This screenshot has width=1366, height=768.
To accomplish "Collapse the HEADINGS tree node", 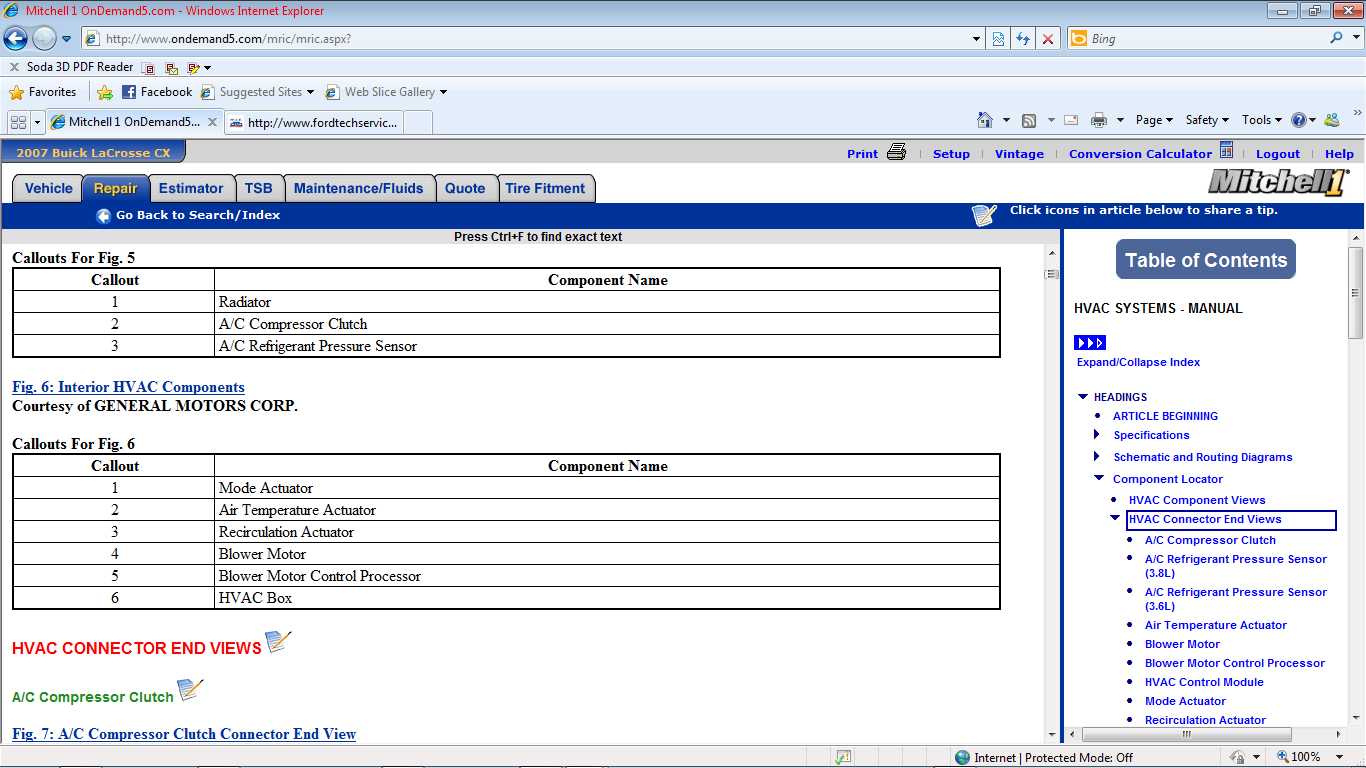I will click(1083, 397).
